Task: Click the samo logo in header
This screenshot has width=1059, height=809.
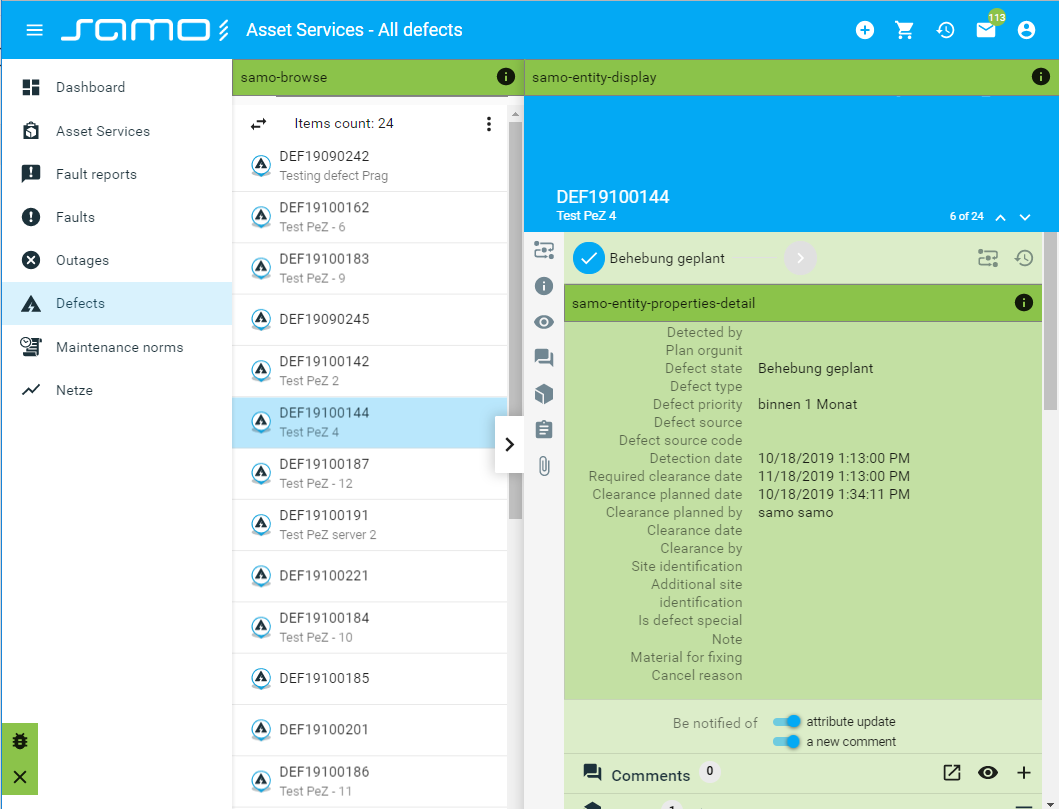Action: [x=146, y=30]
